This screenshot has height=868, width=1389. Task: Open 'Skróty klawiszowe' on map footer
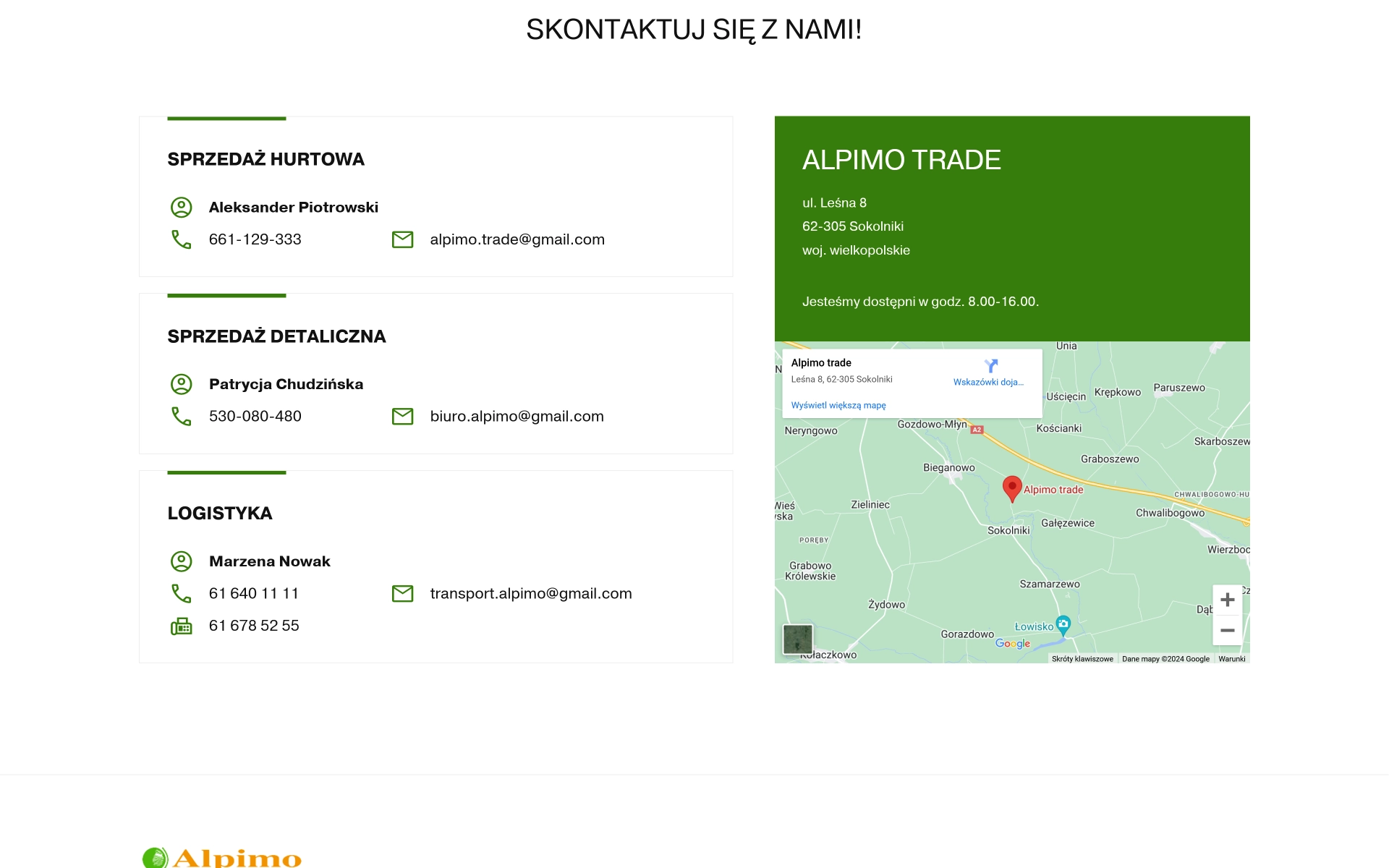coord(1082,659)
